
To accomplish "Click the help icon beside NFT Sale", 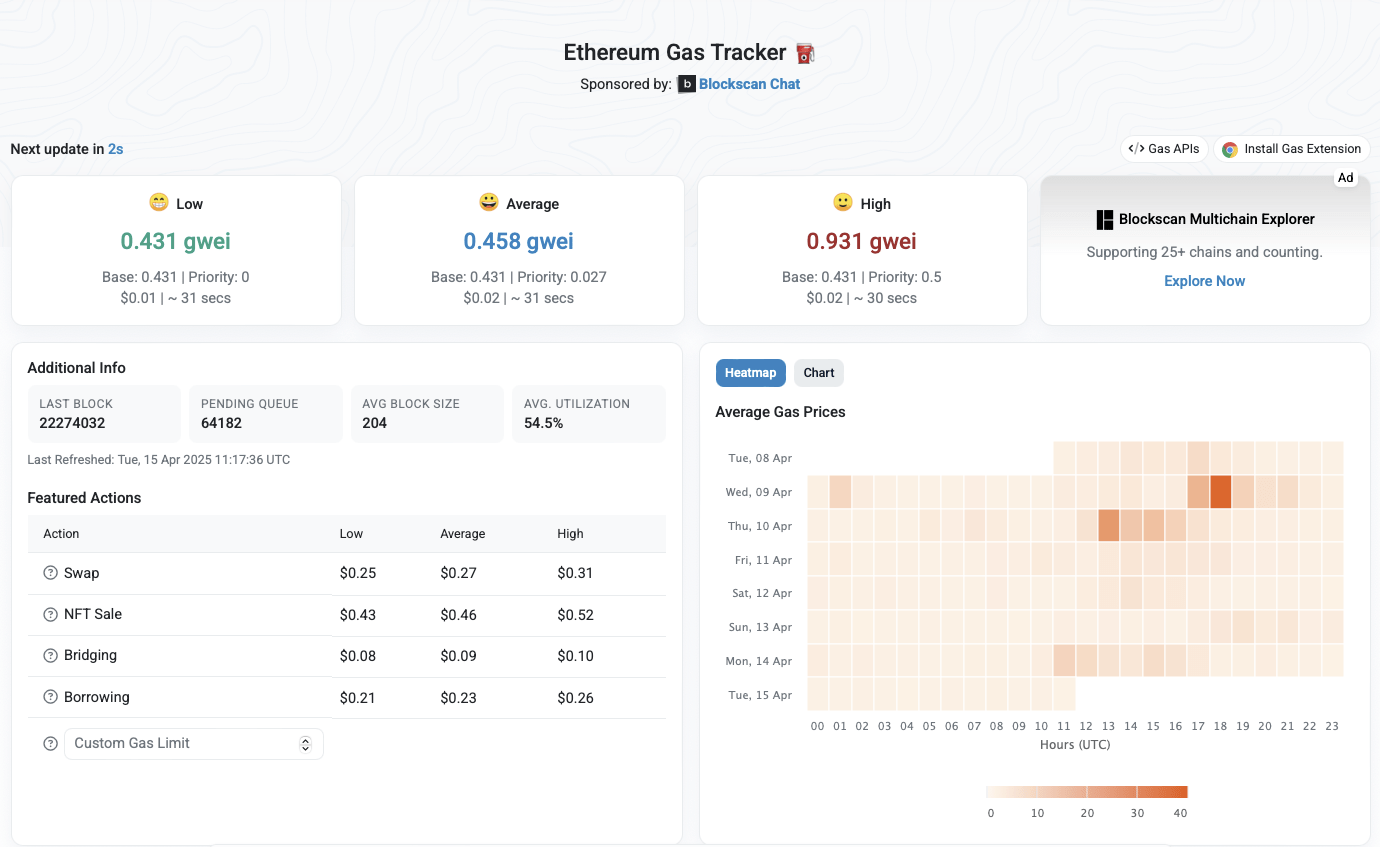I will pos(50,614).
